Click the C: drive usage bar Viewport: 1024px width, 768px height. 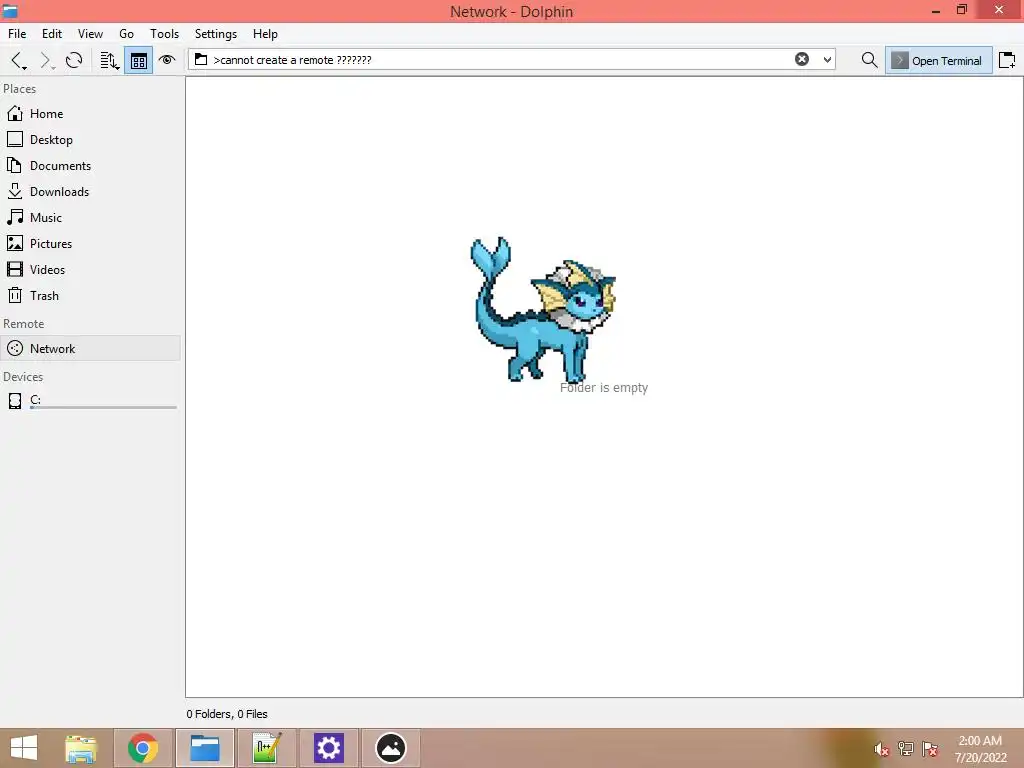tap(103, 408)
